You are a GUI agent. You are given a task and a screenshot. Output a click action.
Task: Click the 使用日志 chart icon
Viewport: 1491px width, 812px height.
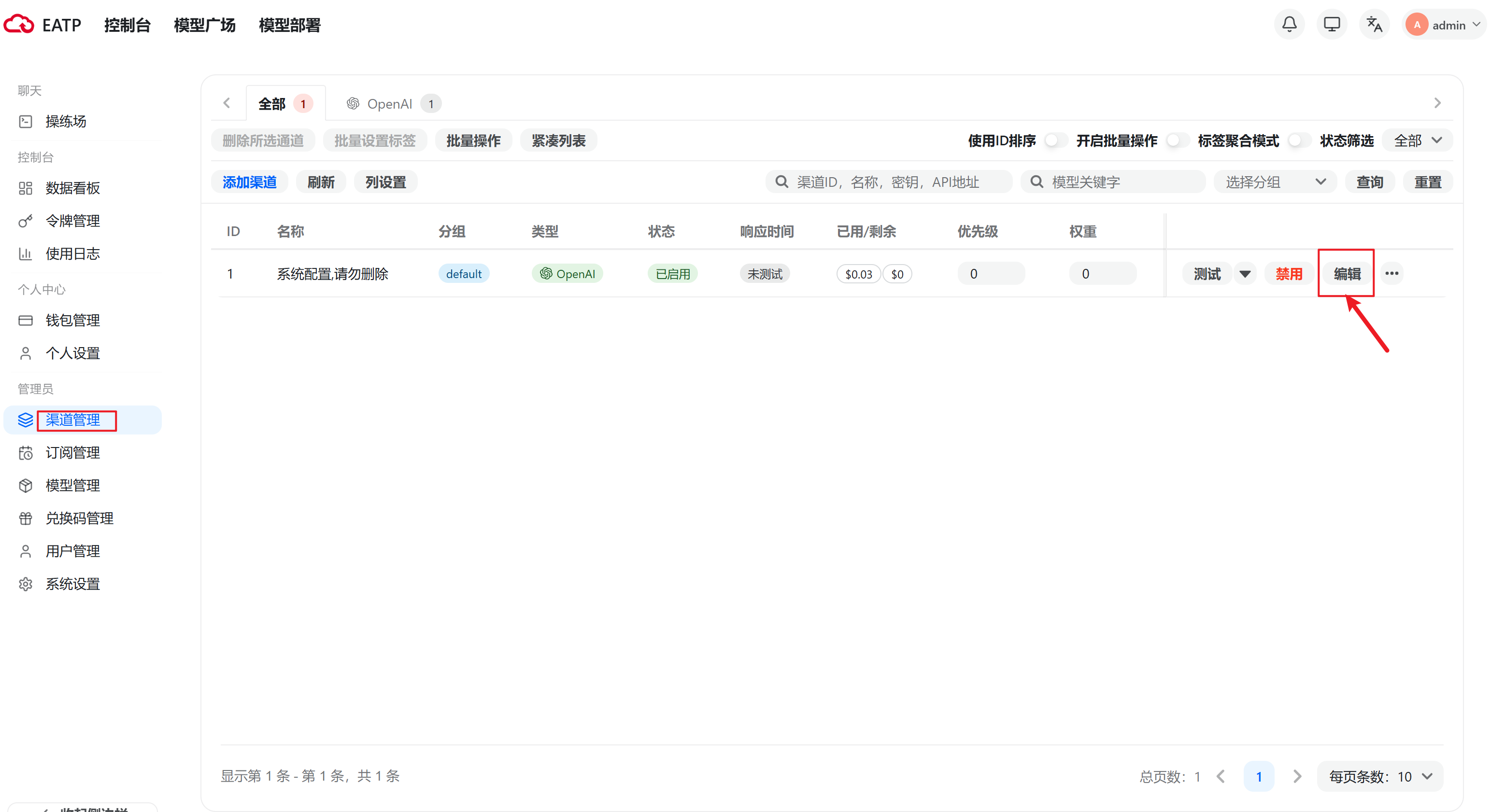[x=26, y=254]
